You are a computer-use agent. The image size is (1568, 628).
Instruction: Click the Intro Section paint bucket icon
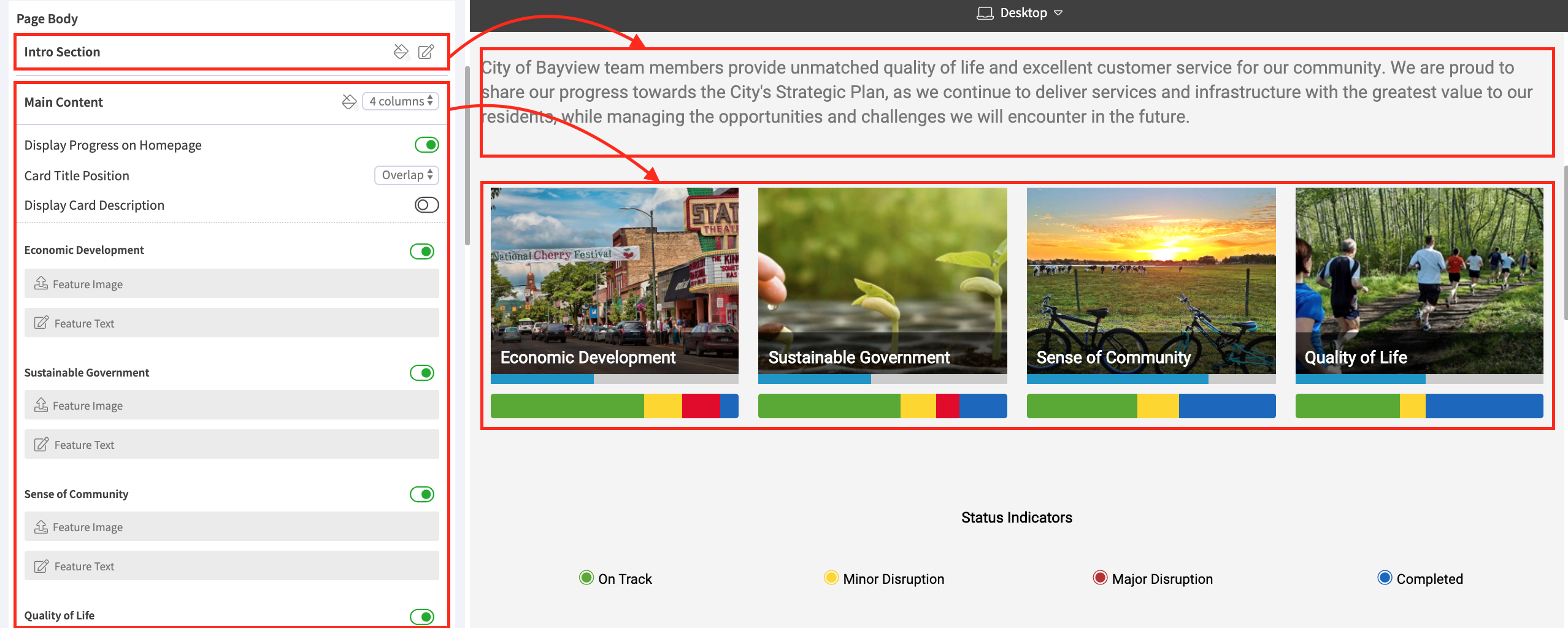point(401,52)
